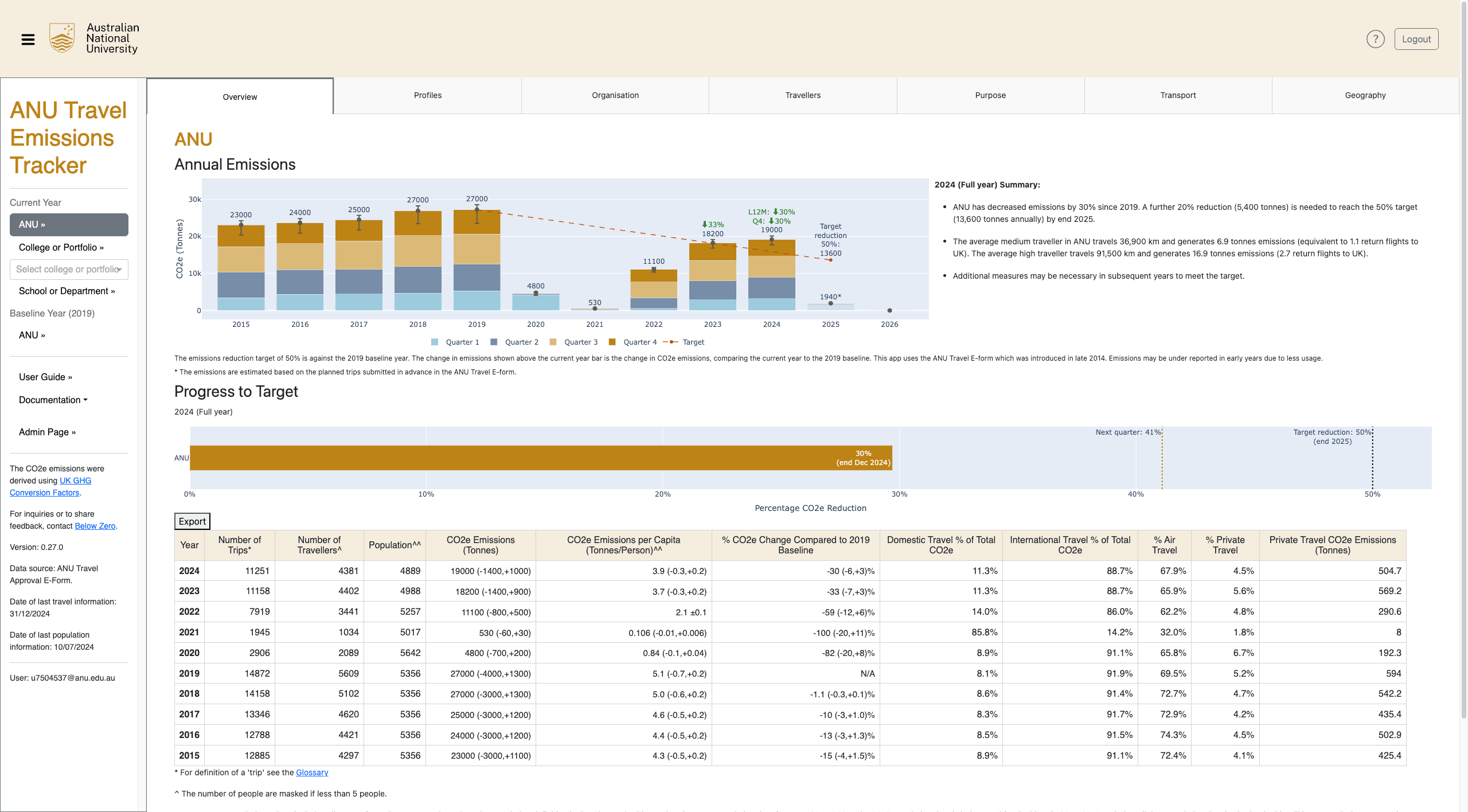Expand College or Portfolio section

point(61,248)
